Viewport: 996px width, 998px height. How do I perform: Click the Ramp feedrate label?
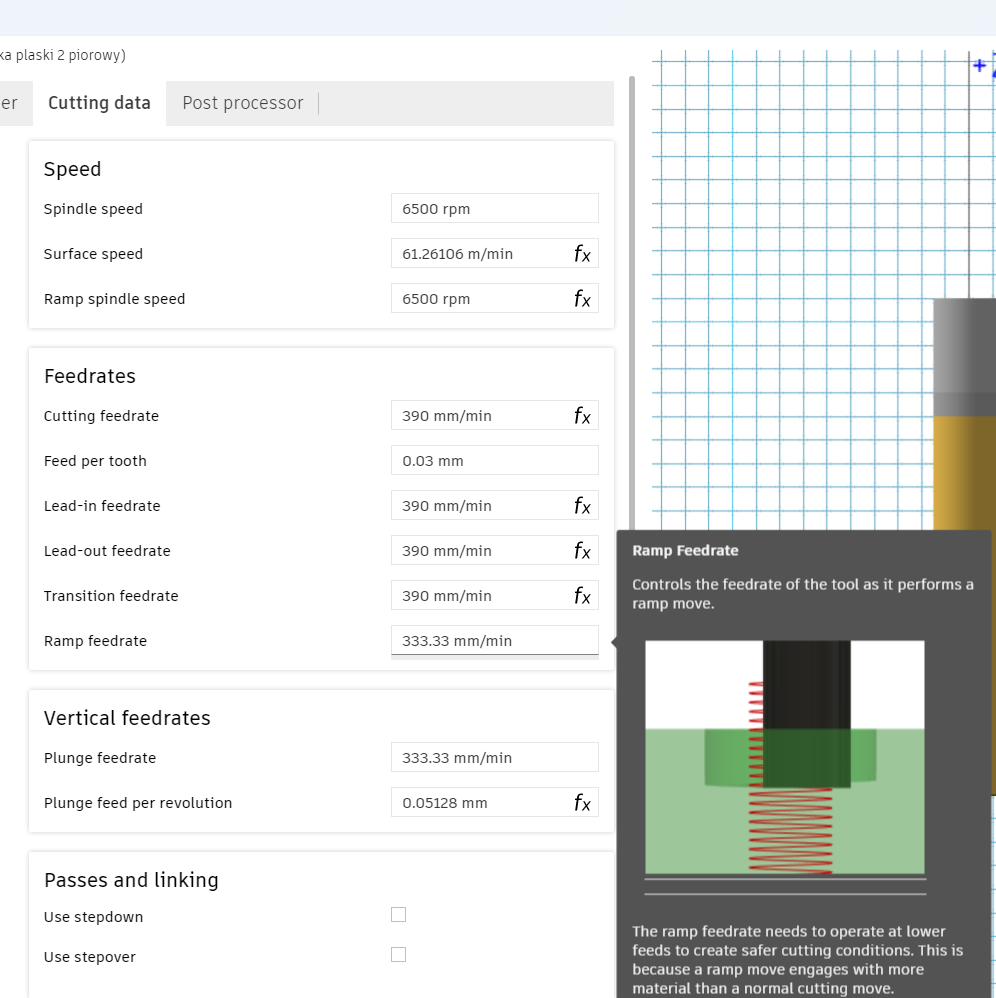click(95, 641)
